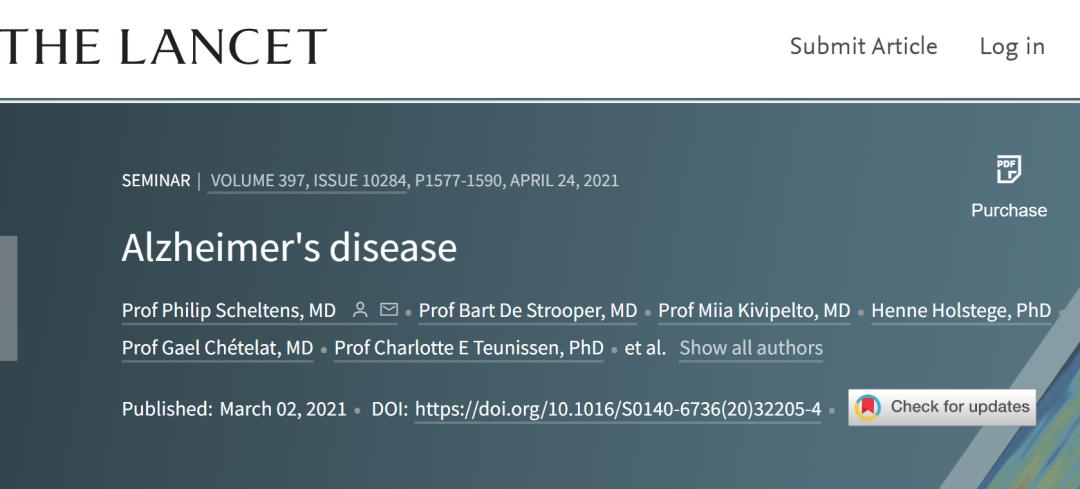This screenshot has height=489, width=1080.
Task: View Prof Miia Kivipelto author details
Action: pos(754,311)
